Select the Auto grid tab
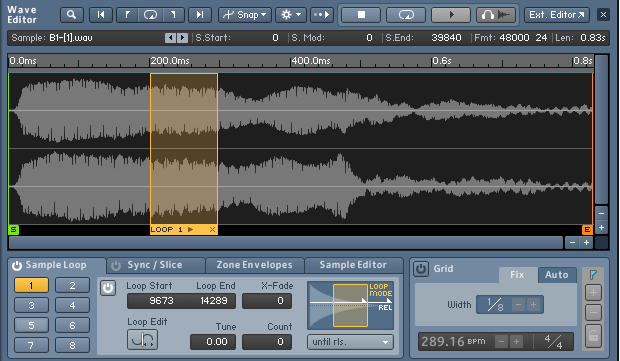This screenshot has height=361, width=620. (x=557, y=275)
